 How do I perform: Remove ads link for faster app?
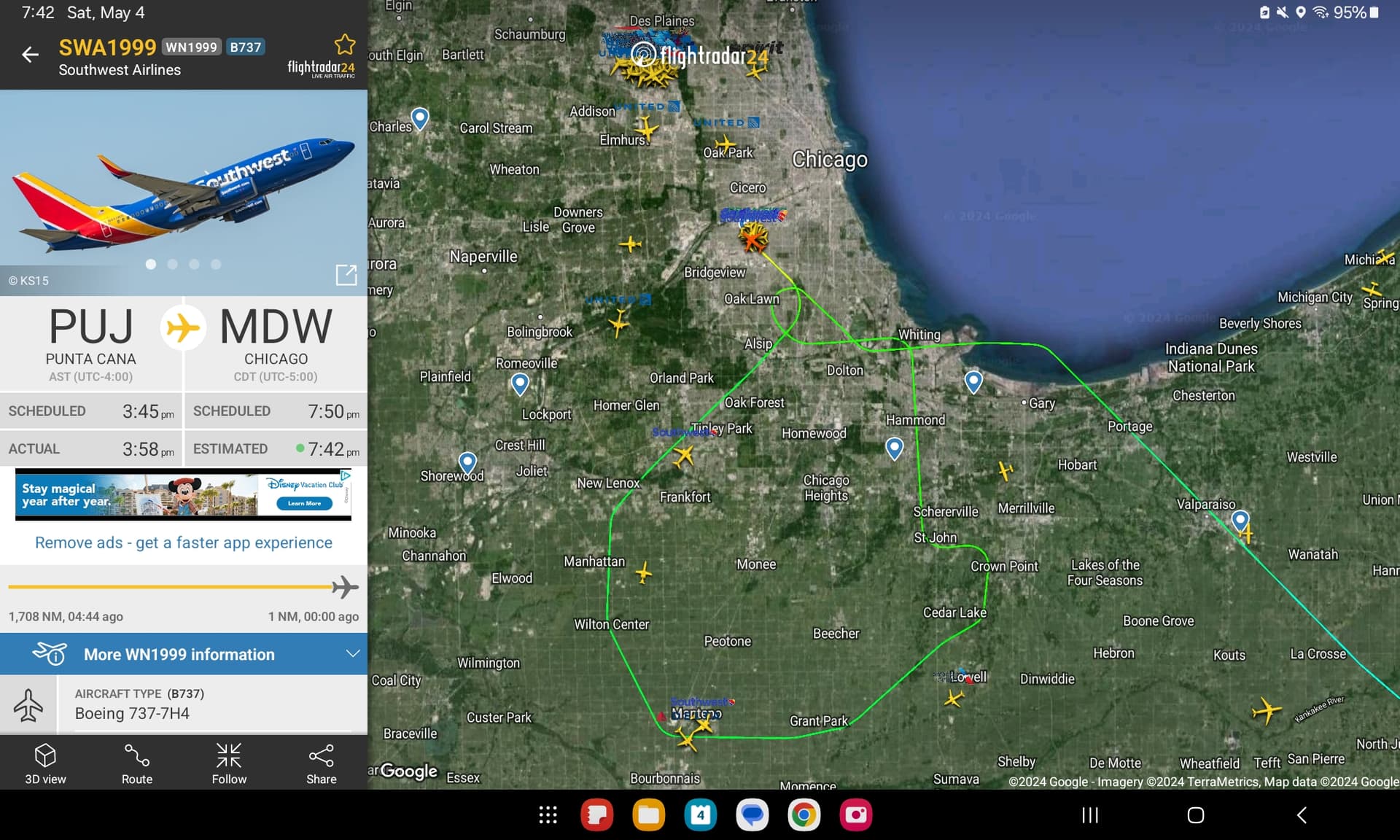[x=184, y=542]
